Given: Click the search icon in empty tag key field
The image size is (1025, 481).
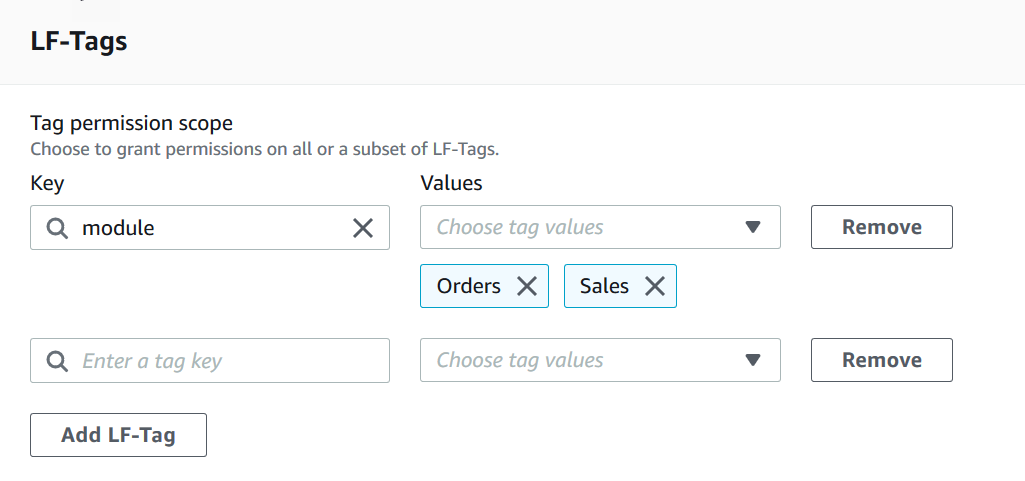Looking at the screenshot, I should click(57, 361).
